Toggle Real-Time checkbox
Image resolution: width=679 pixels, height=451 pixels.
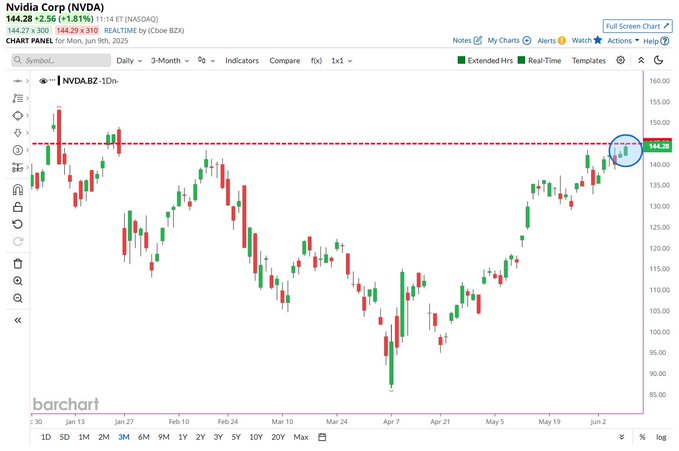tap(521, 60)
